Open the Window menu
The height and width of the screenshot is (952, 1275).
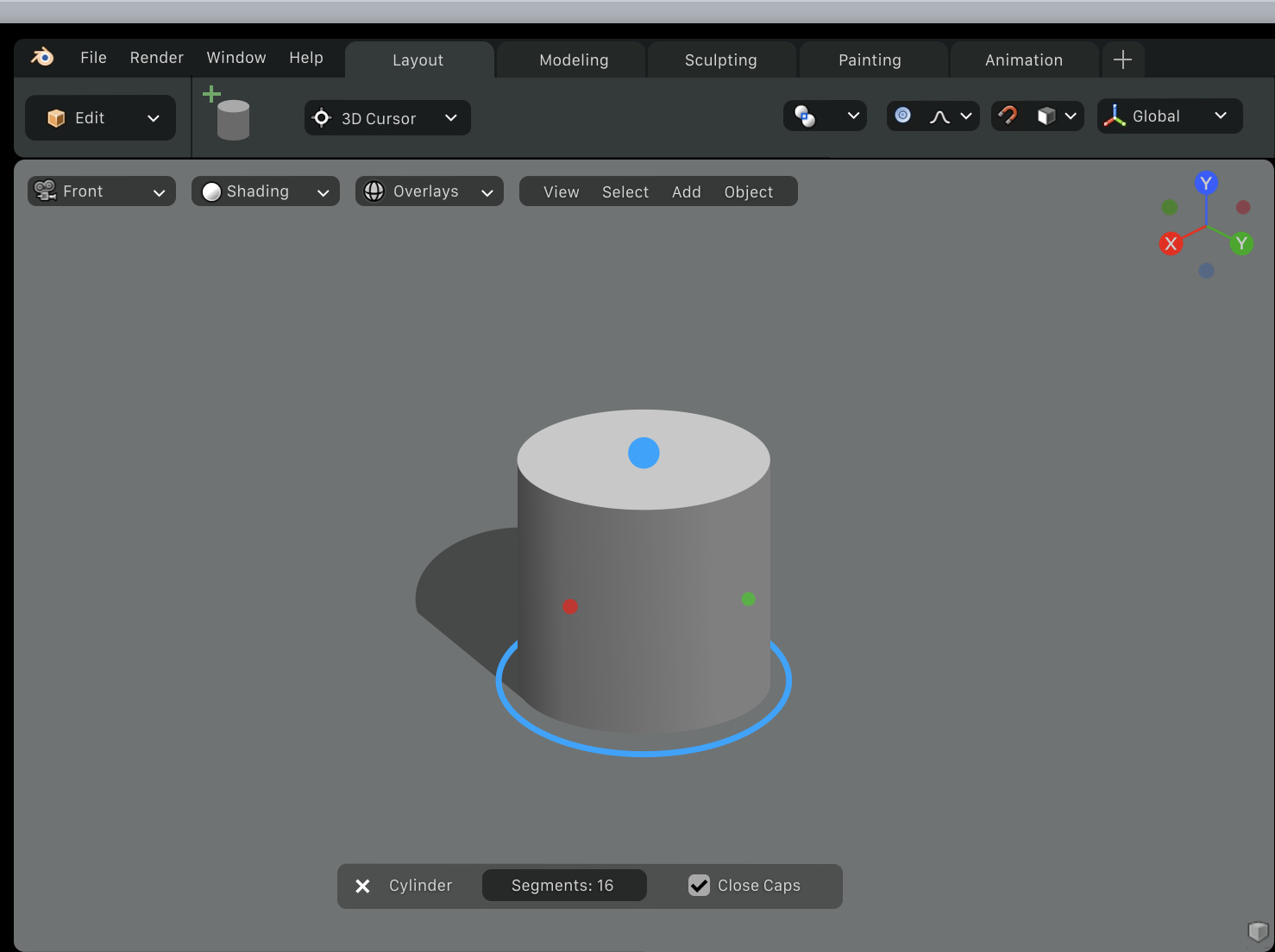(236, 58)
